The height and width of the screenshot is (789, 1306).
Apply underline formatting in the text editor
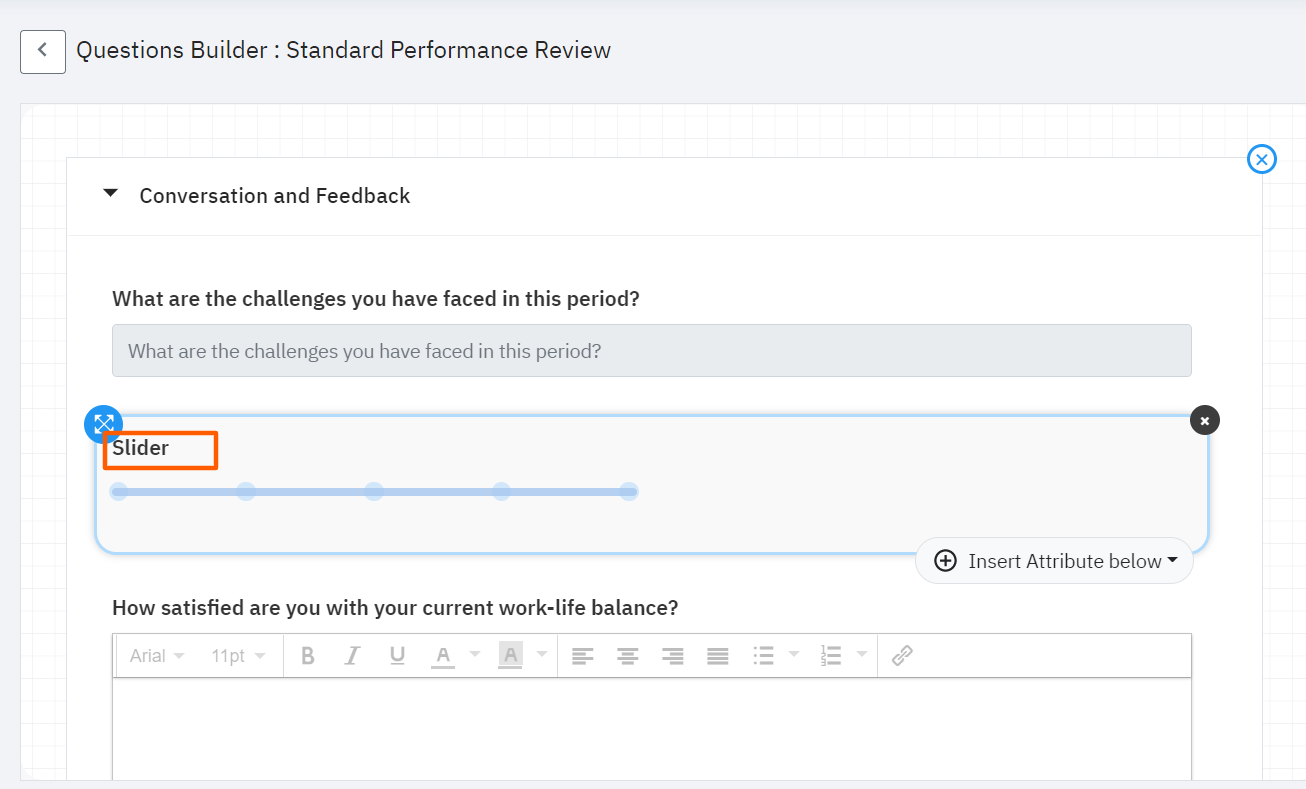[397, 655]
